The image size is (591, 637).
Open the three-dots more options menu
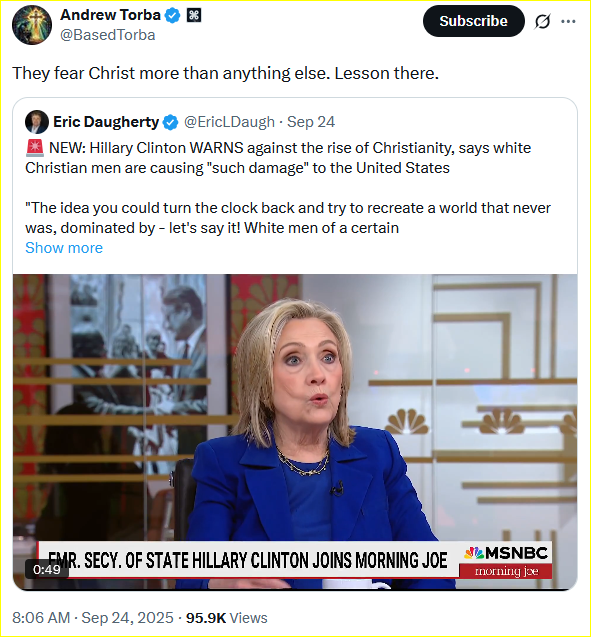[568, 22]
